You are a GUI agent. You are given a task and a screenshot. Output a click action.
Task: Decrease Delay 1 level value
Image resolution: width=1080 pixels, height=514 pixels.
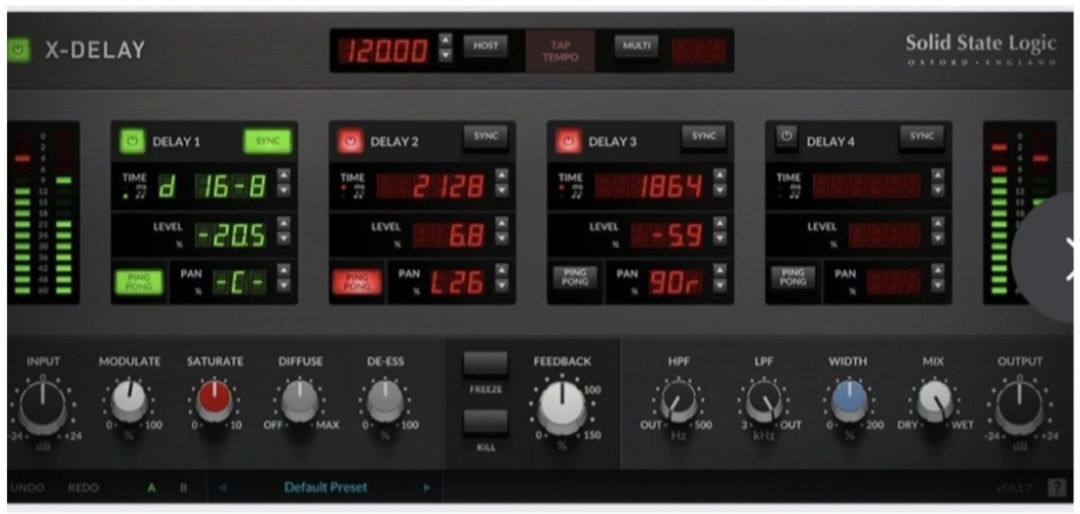pyautogui.click(x=284, y=238)
